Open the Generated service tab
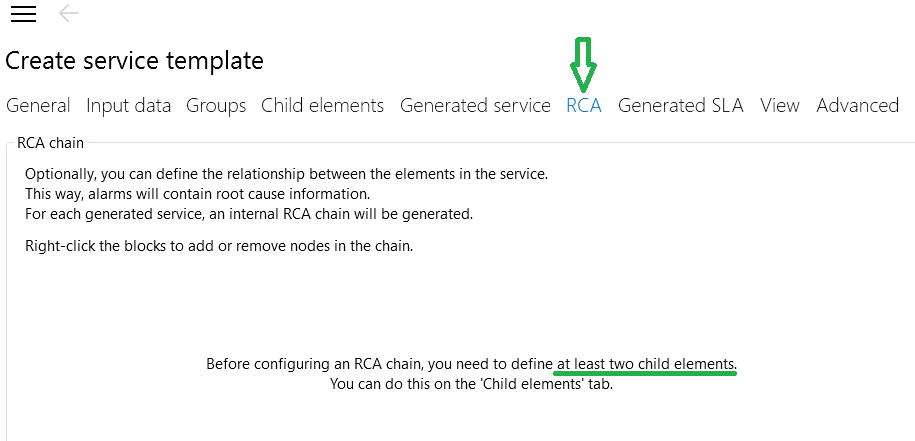 tap(475, 105)
